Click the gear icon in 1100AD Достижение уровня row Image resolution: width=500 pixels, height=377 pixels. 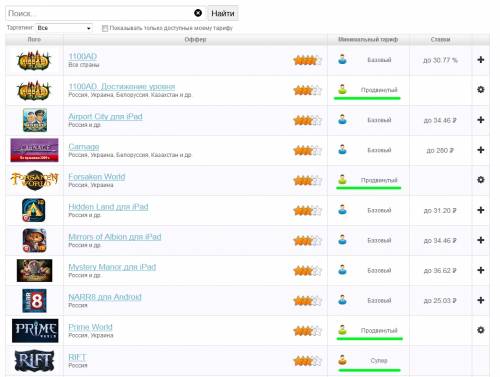click(x=480, y=89)
